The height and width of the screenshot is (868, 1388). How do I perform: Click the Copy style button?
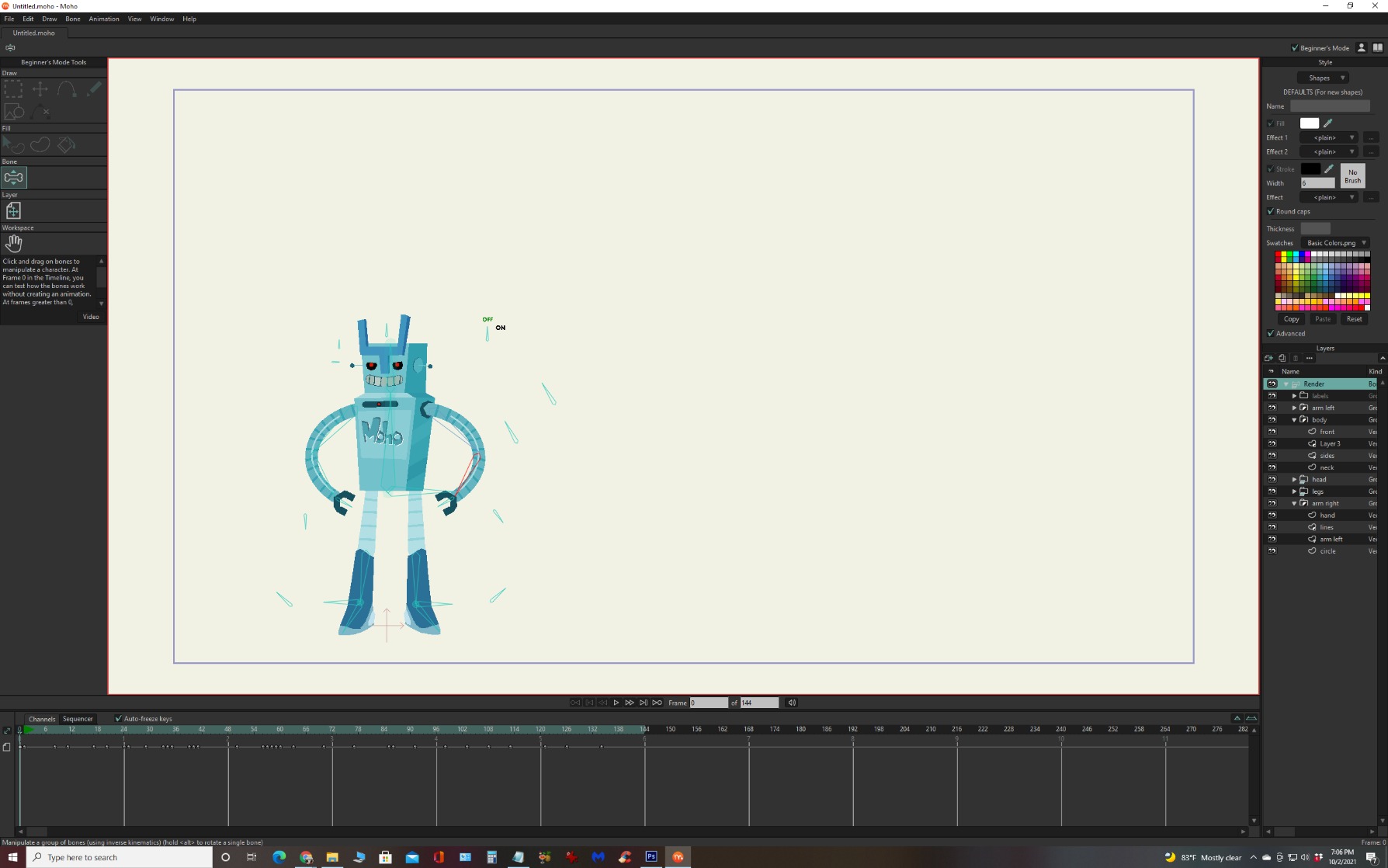pos(1291,319)
